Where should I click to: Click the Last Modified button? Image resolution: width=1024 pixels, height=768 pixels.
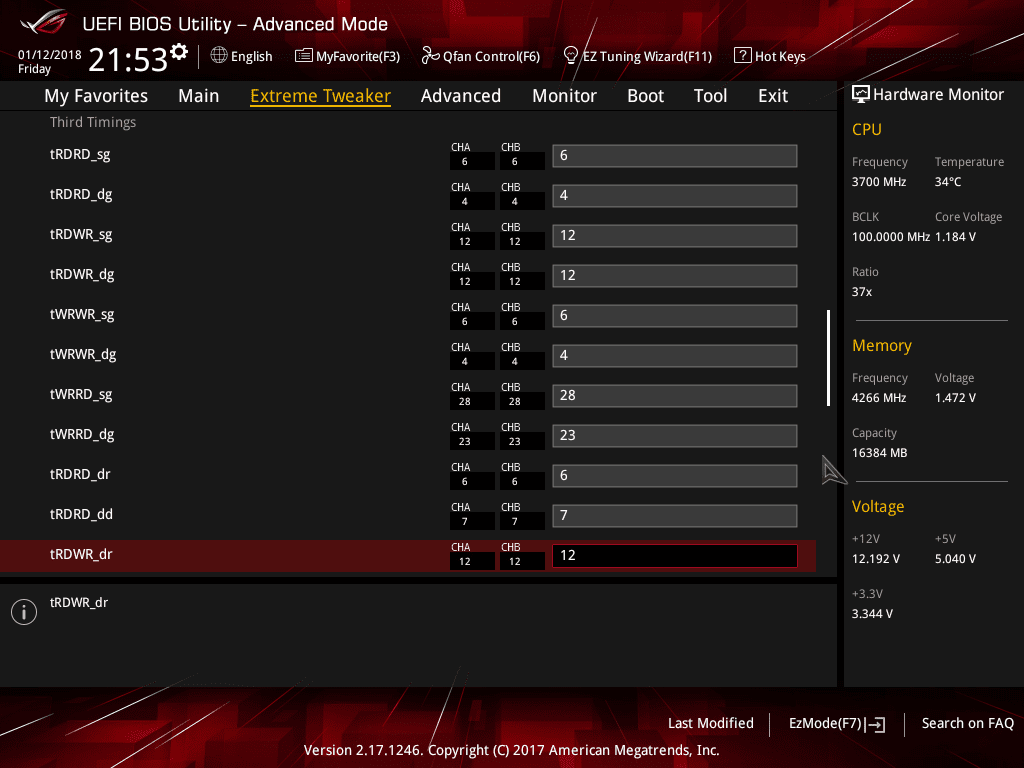click(711, 723)
